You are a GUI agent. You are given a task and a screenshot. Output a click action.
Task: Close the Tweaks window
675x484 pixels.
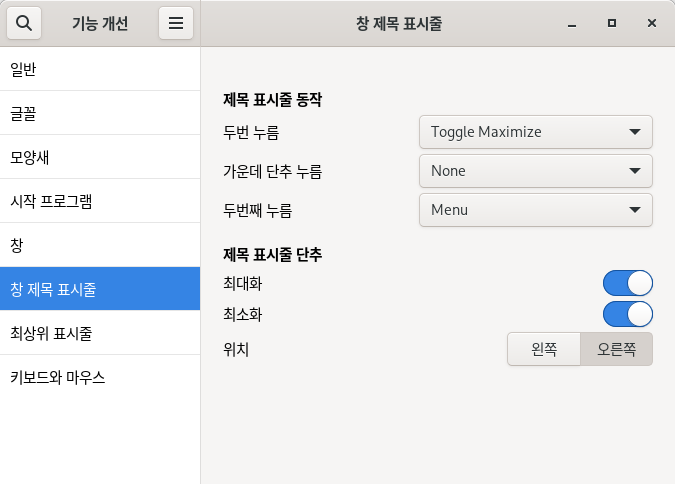[652, 24]
